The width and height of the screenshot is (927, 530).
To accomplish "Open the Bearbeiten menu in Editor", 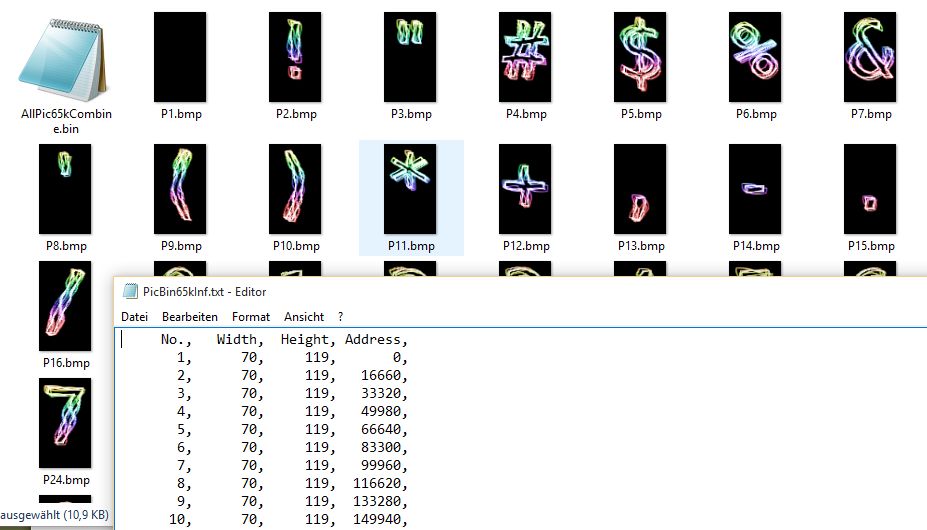I will pyautogui.click(x=190, y=316).
